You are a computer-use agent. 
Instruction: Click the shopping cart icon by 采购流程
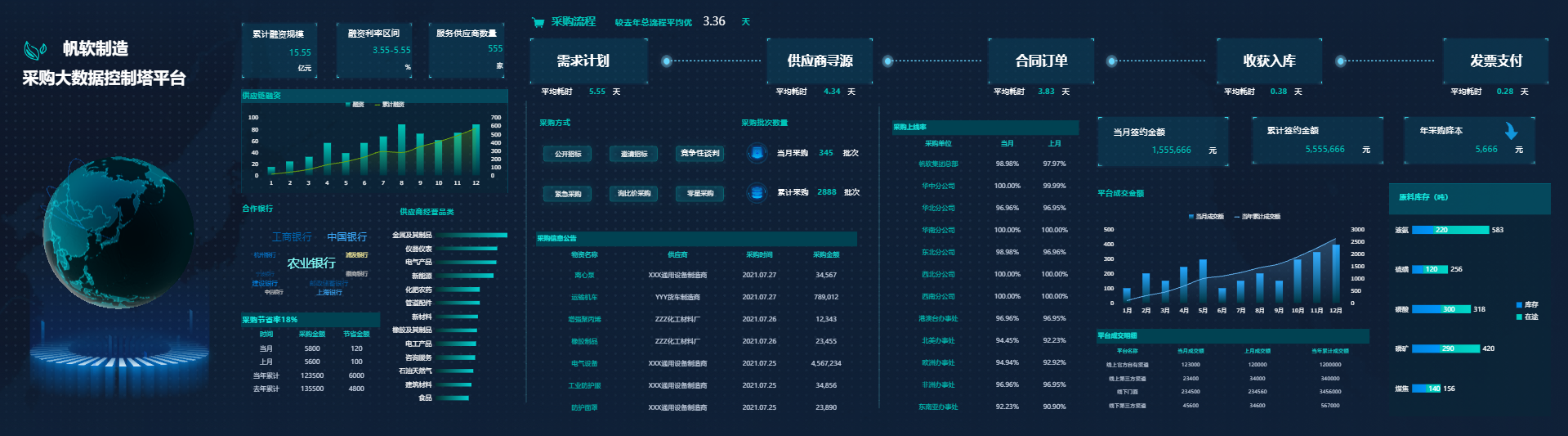(538, 22)
